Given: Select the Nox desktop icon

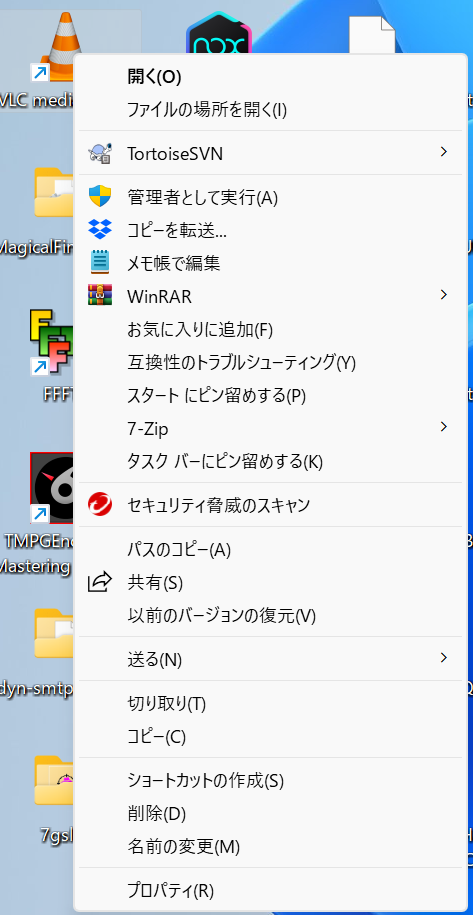Looking at the screenshot, I should (x=219, y=34).
